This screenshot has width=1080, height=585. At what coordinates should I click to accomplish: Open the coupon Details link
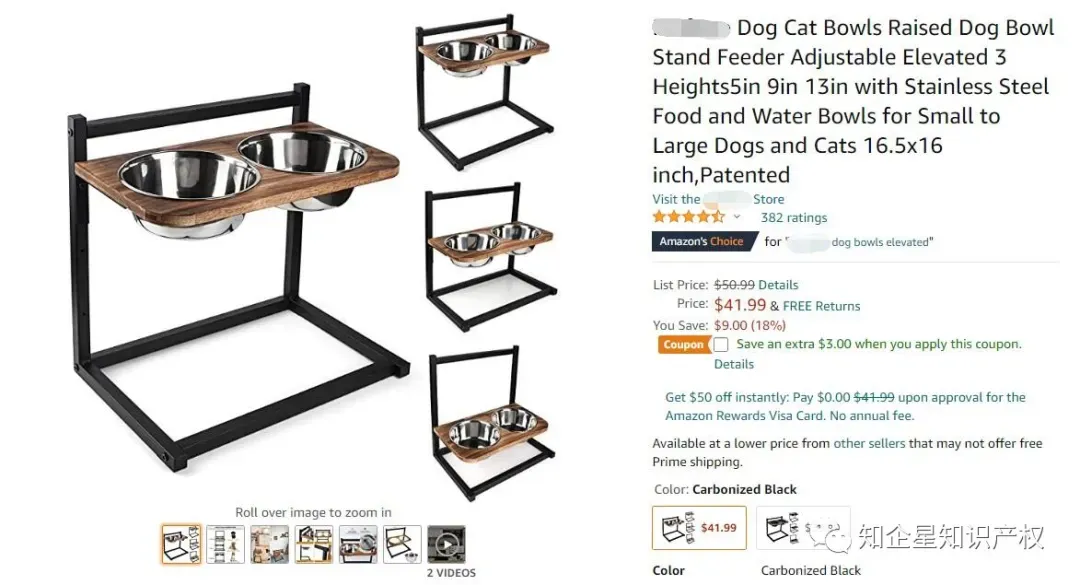[x=734, y=364]
